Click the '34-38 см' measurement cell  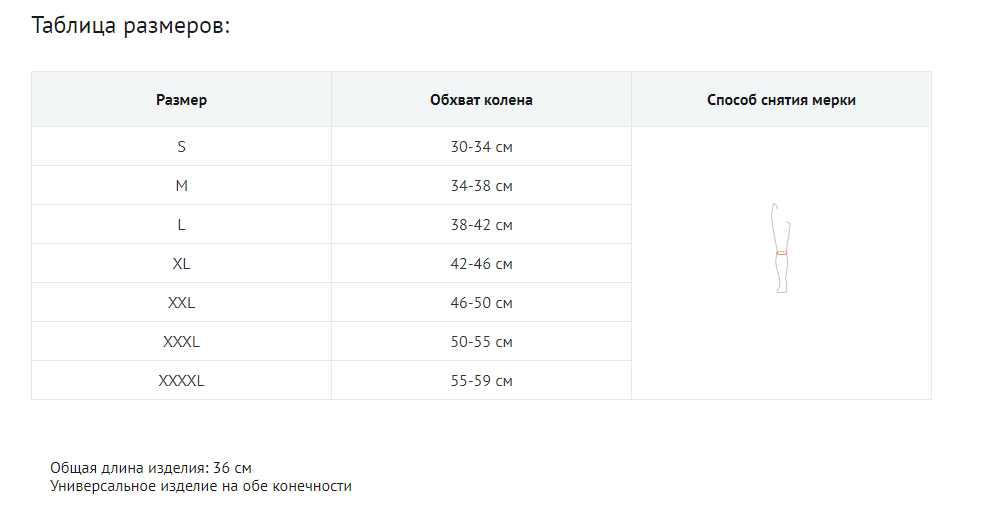tap(481, 186)
